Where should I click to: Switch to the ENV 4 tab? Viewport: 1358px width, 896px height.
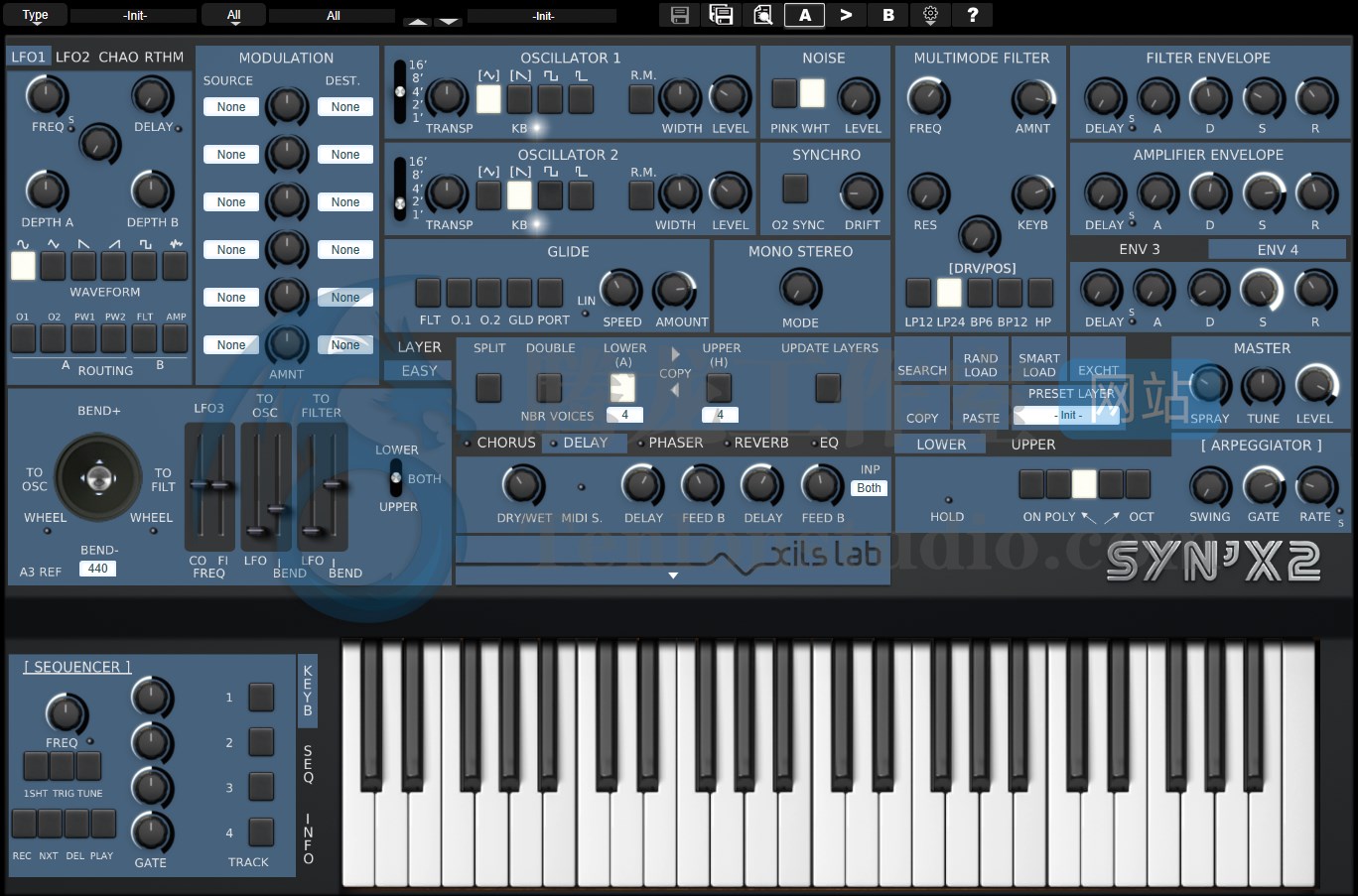pyautogui.click(x=1278, y=249)
